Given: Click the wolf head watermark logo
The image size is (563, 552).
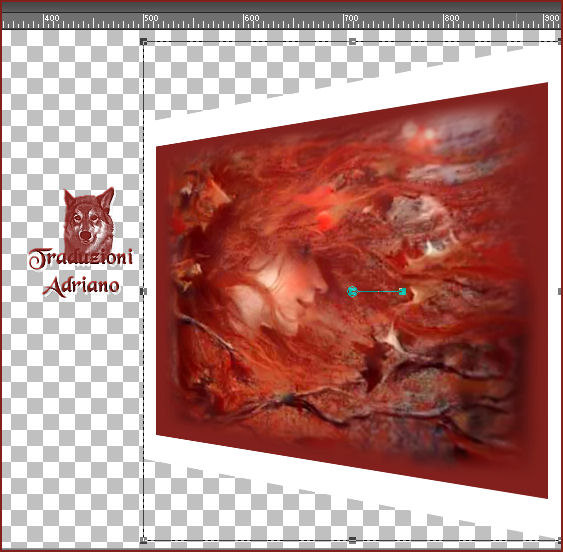Looking at the screenshot, I should pos(89,220).
